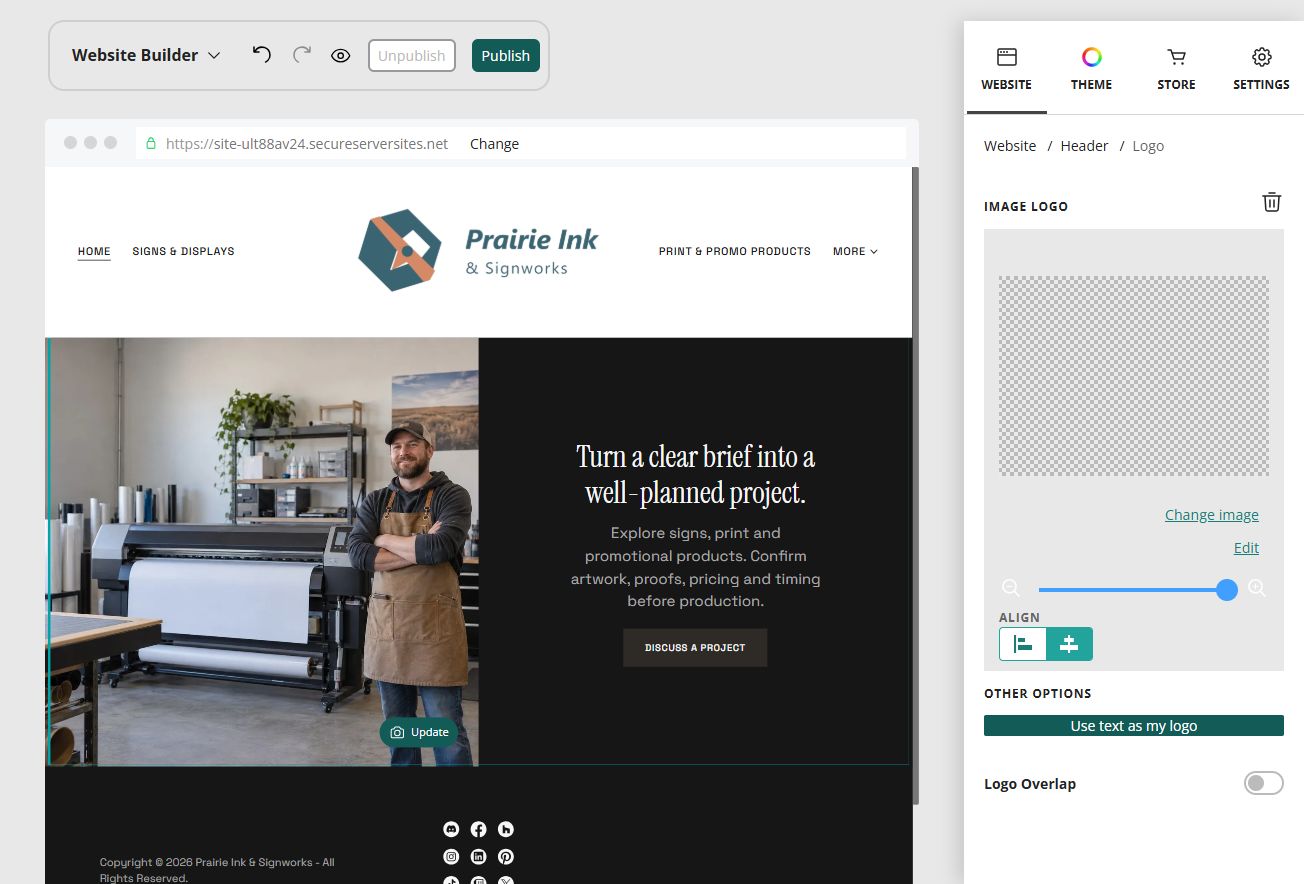Delete the image logo with trash icon
The width and height of the screenshot is (1304, 884).
[1272, 202]
